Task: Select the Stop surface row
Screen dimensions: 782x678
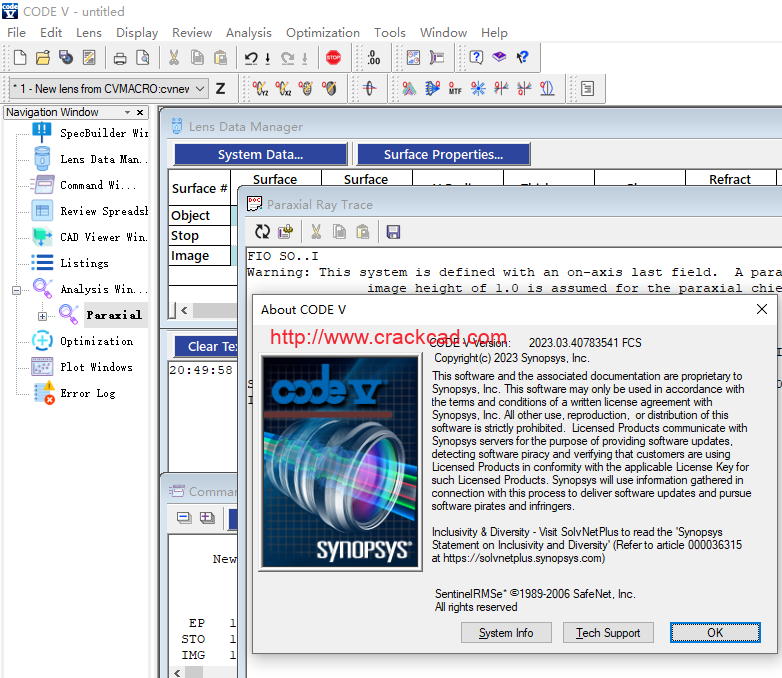Action: tap(199, 235)
